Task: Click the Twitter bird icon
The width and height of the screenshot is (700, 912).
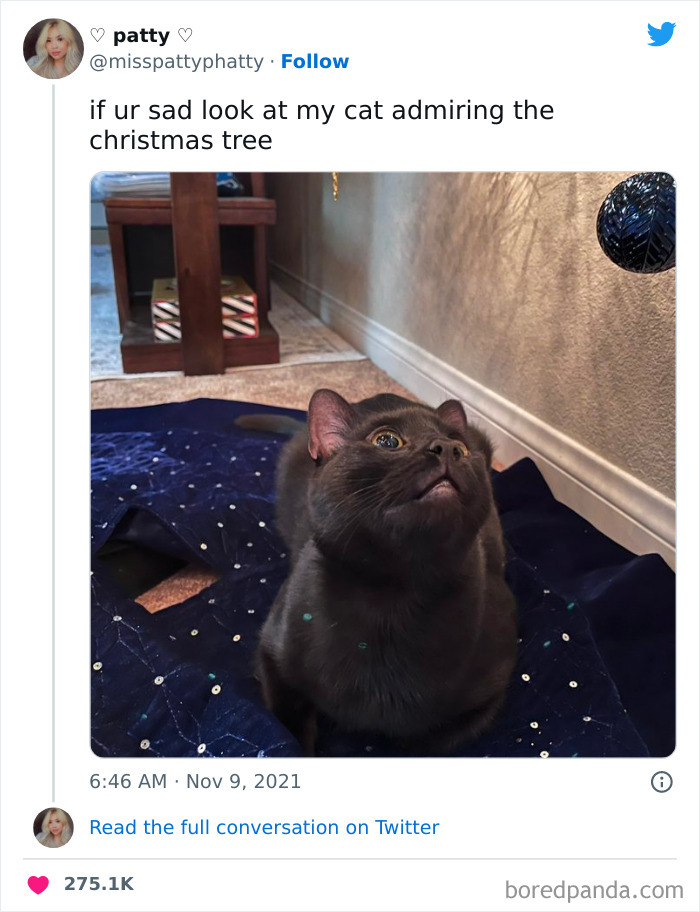Action: click(x=663, y=35)
